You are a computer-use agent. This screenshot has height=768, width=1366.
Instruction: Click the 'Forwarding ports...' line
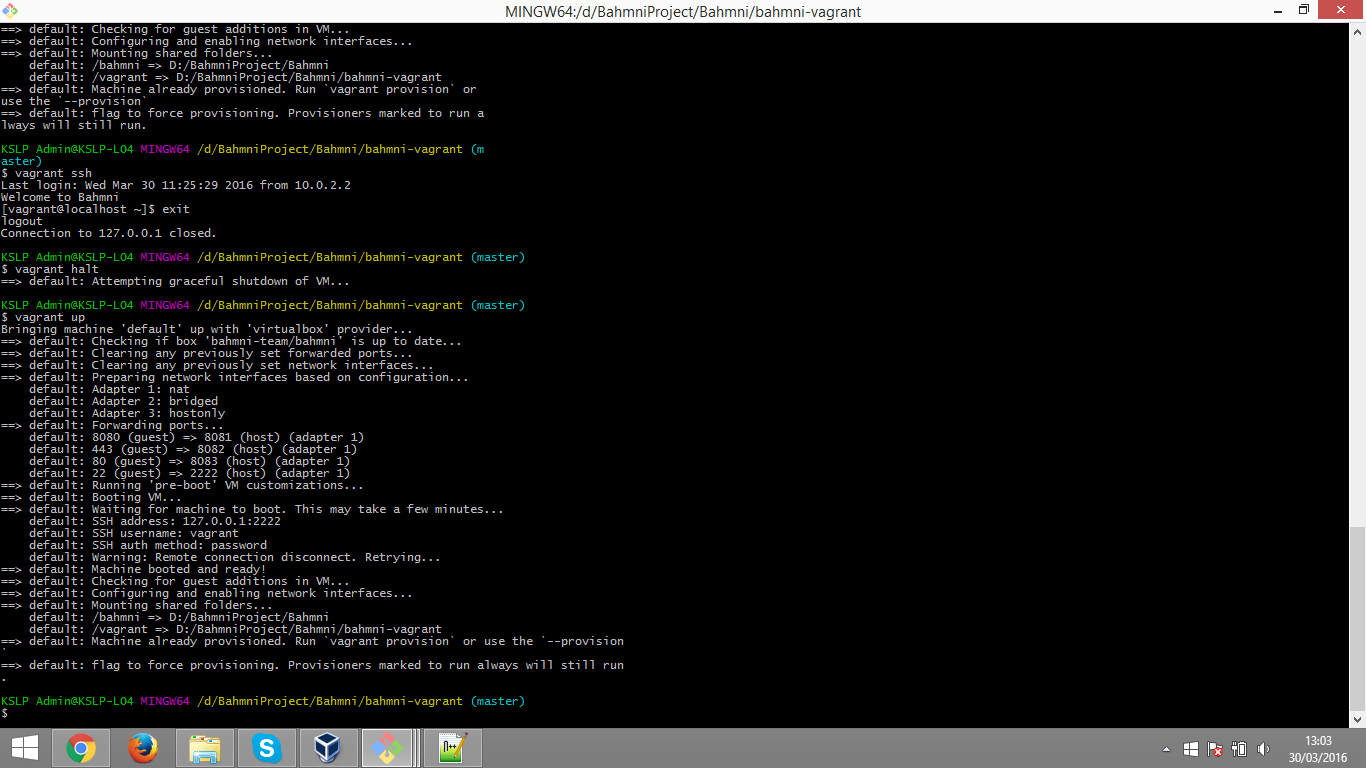[x=113, y=425]
